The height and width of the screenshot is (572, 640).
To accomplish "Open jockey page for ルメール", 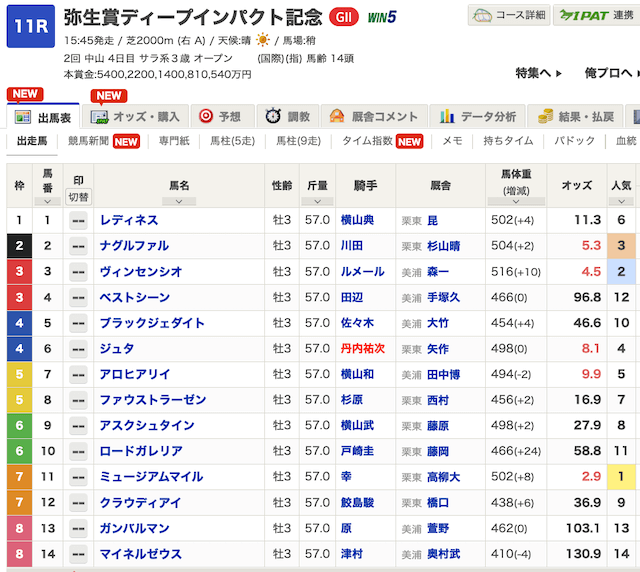I will [356, 271].
